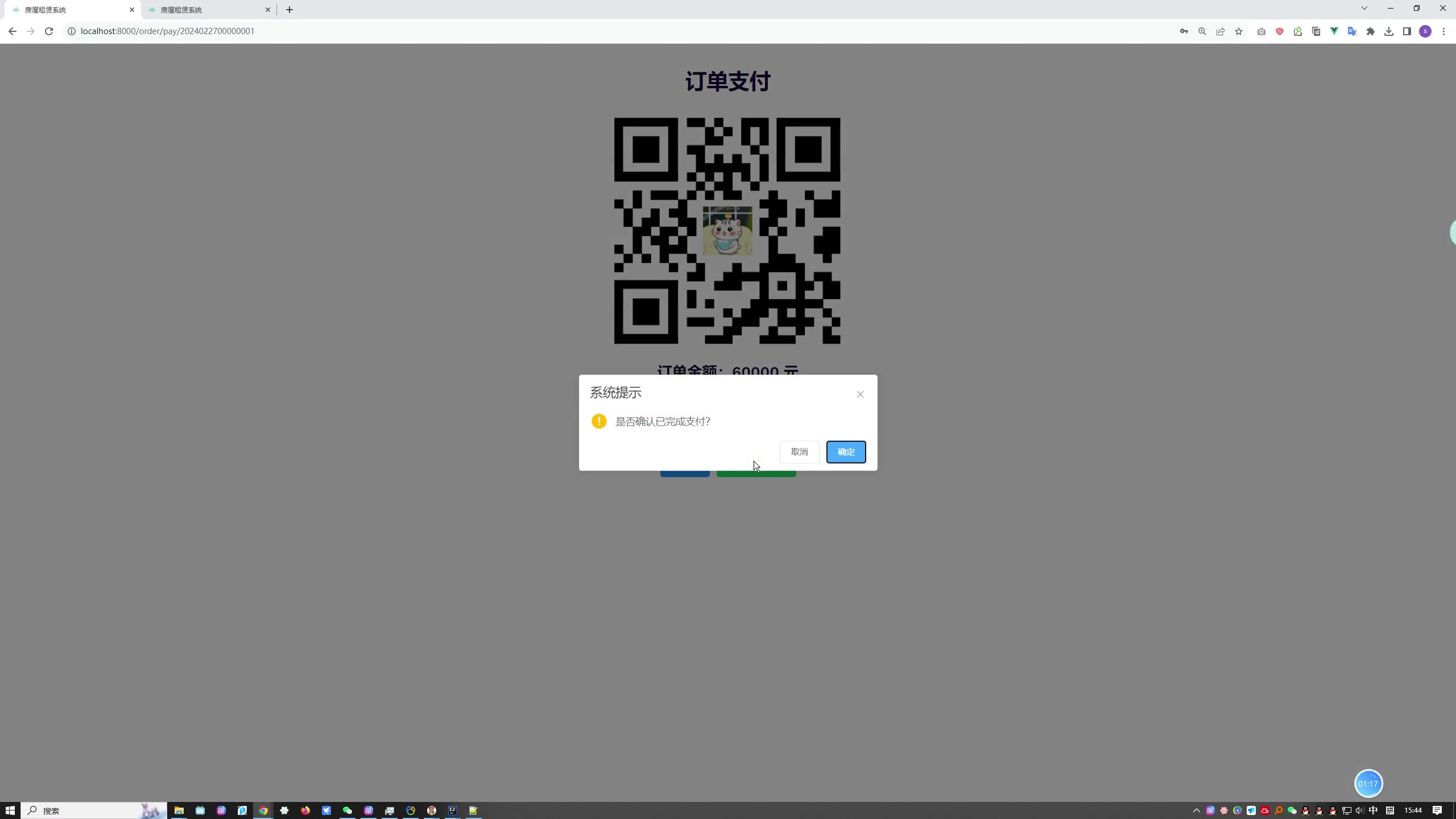View site information for localhost
Screen dimensions: 1456x819
pos(72,31)
